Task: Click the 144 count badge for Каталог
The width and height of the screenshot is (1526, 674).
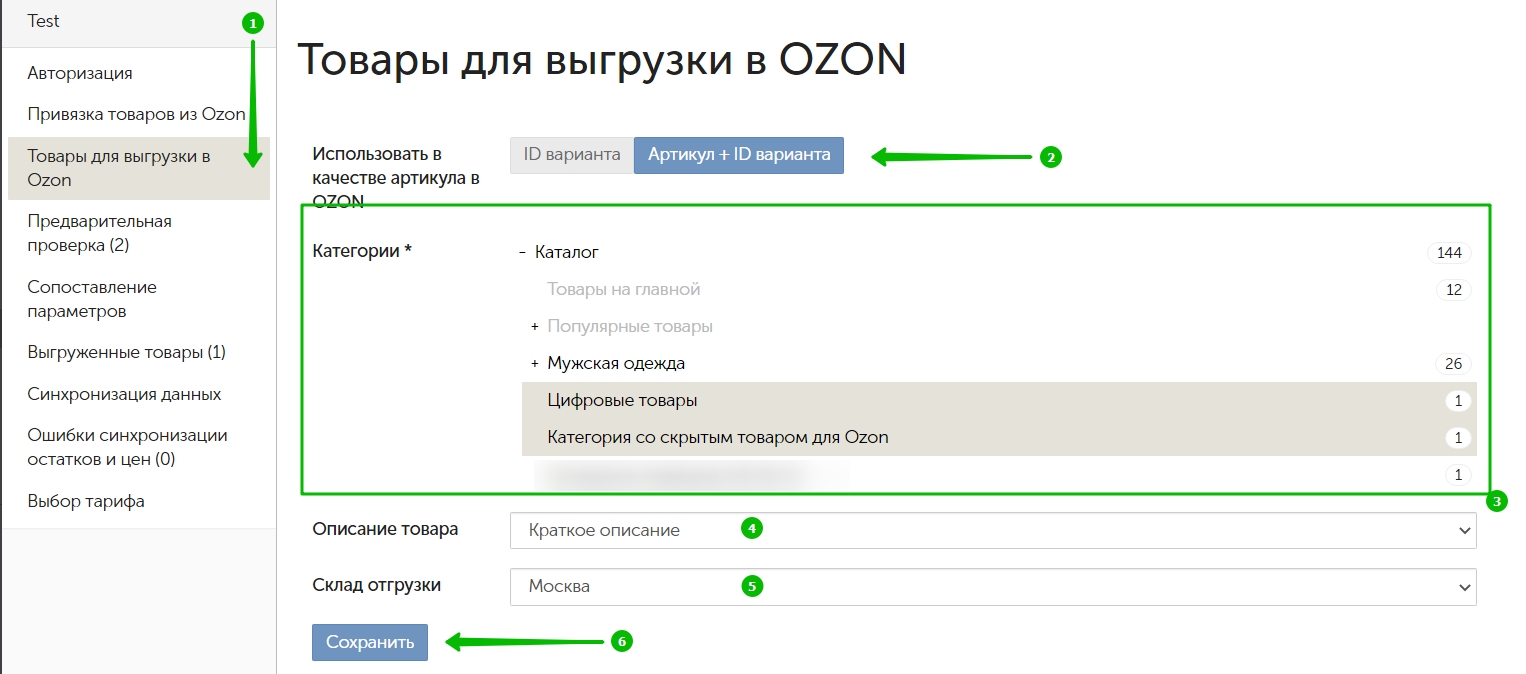Action: [1449, 253]
